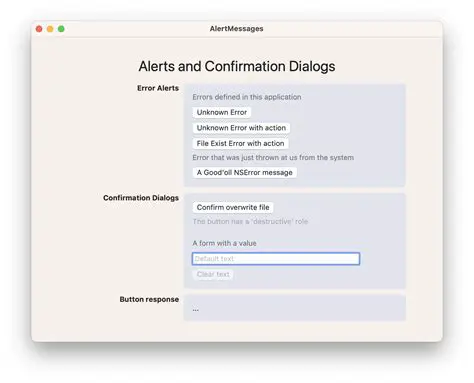Trigger the Unknown Error alert button
The width and height of the screenshot is (474, 383).
click(222, 112)
